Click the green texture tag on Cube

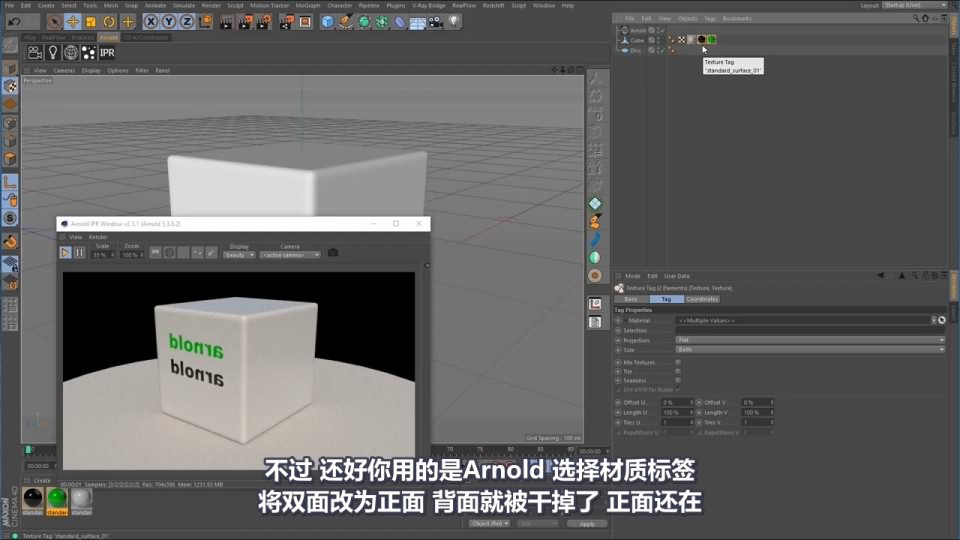click(x=711, y=39)
